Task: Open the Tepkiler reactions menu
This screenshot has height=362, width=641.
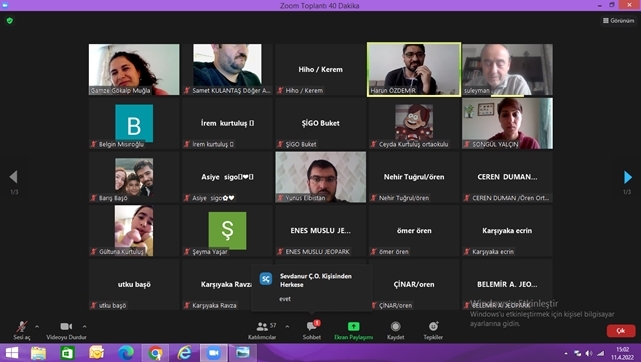Action: pyautogui.click(x=433, y=331)
